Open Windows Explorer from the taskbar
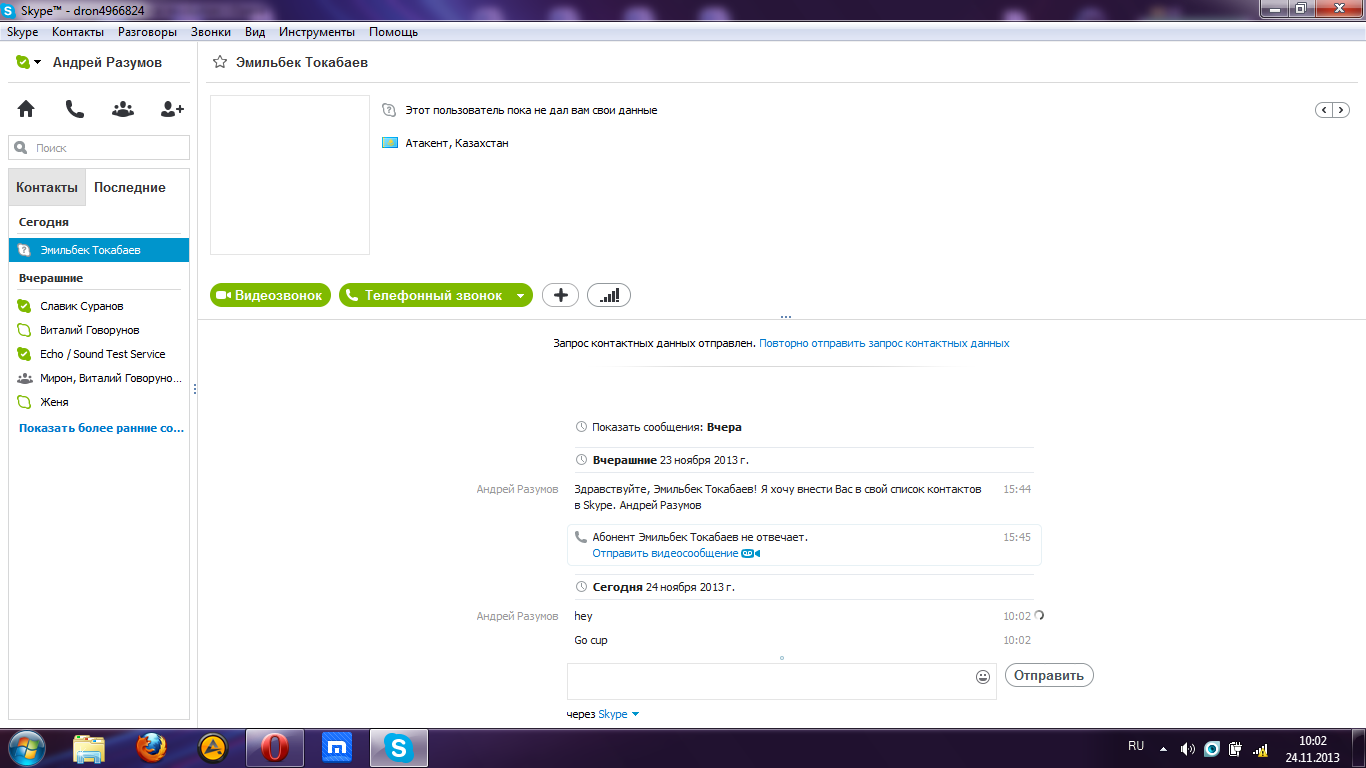The width and height of the screenshot is (1366, 768). point(89,748)
